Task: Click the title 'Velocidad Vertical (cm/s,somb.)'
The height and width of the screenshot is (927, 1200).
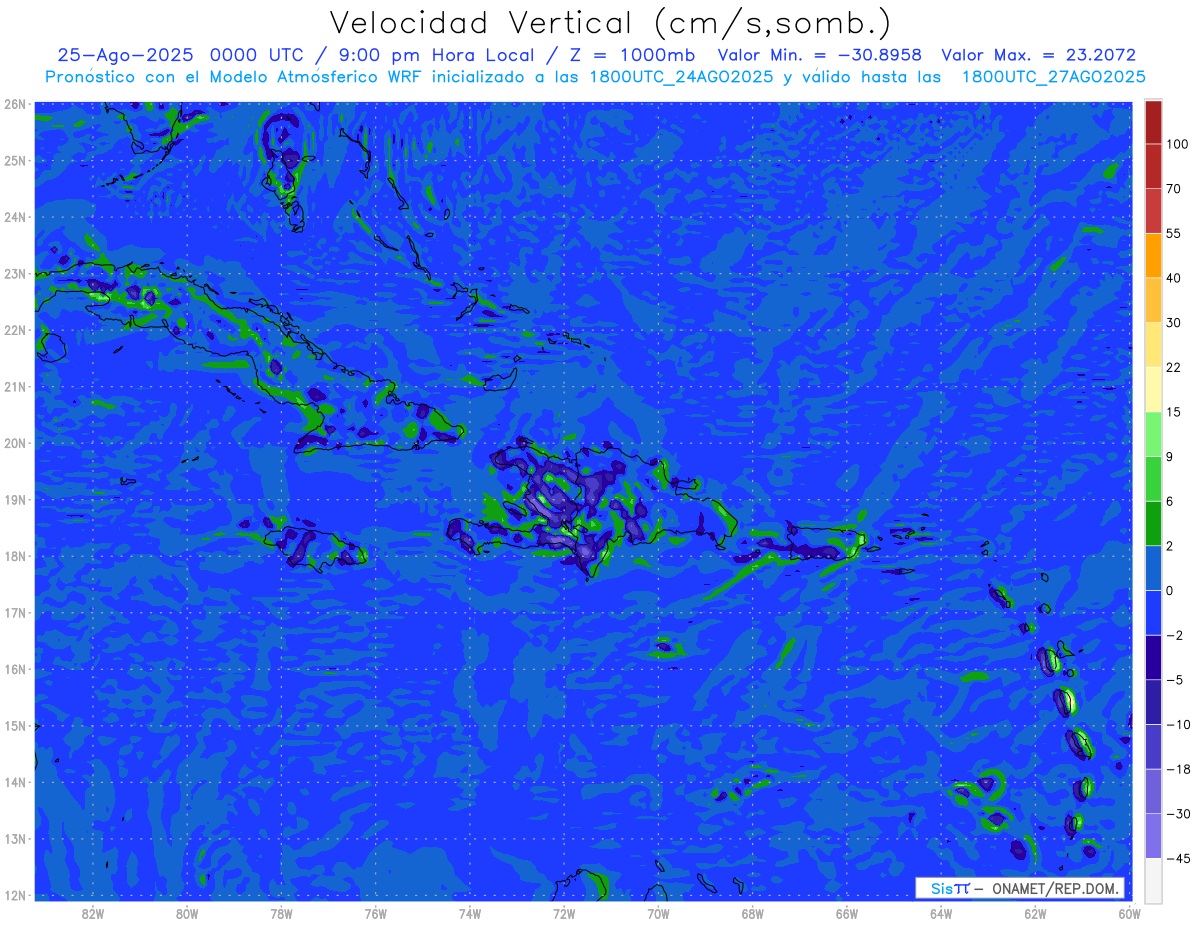Action: click(x=610, y=23)
